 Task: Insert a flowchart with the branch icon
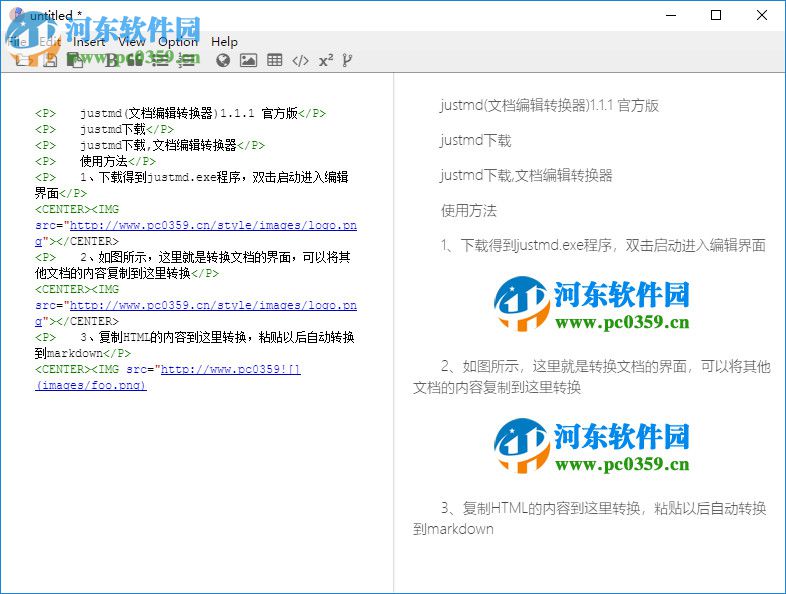pyautogui.click(x=347, y=61)
